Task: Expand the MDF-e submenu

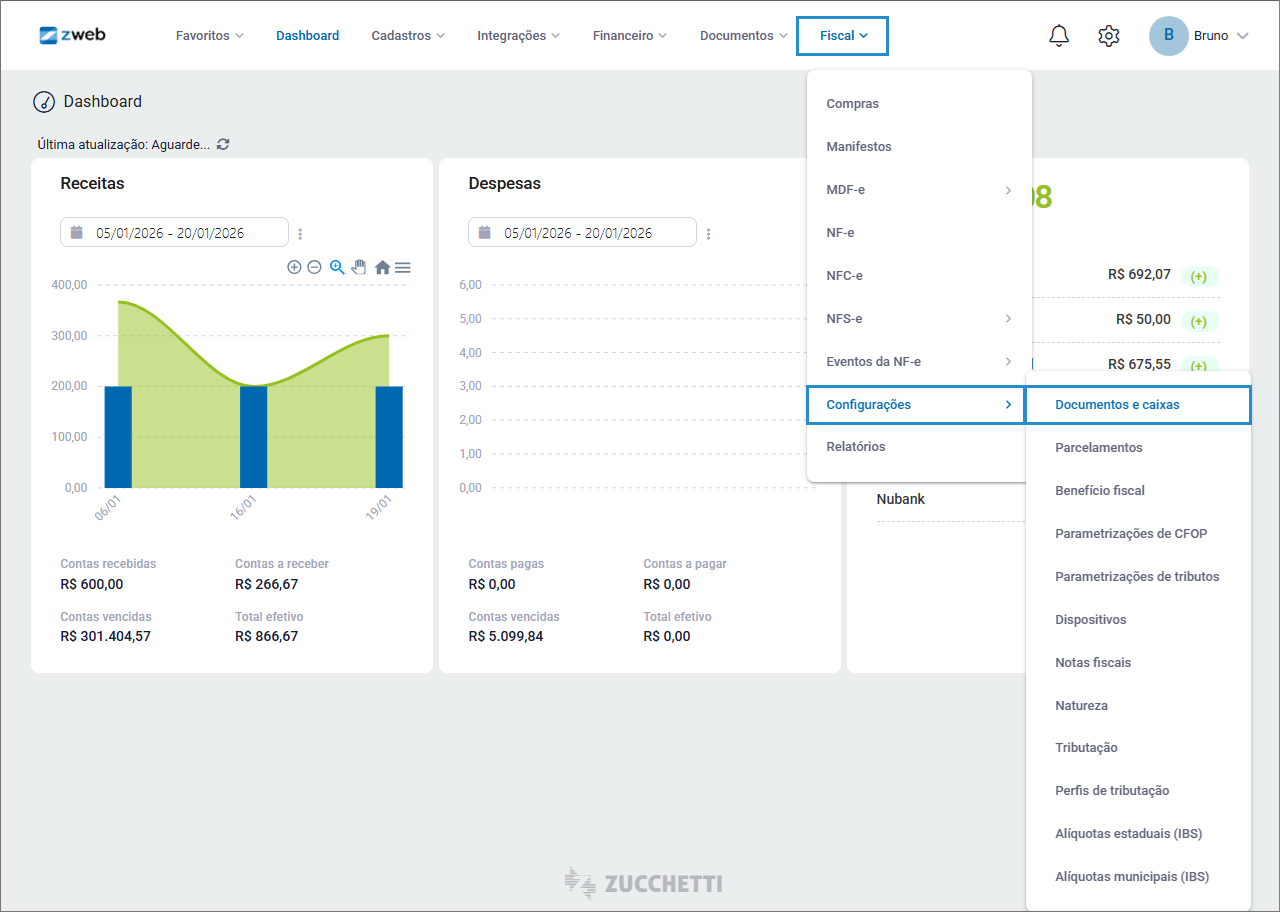Action: click(919, 190)
